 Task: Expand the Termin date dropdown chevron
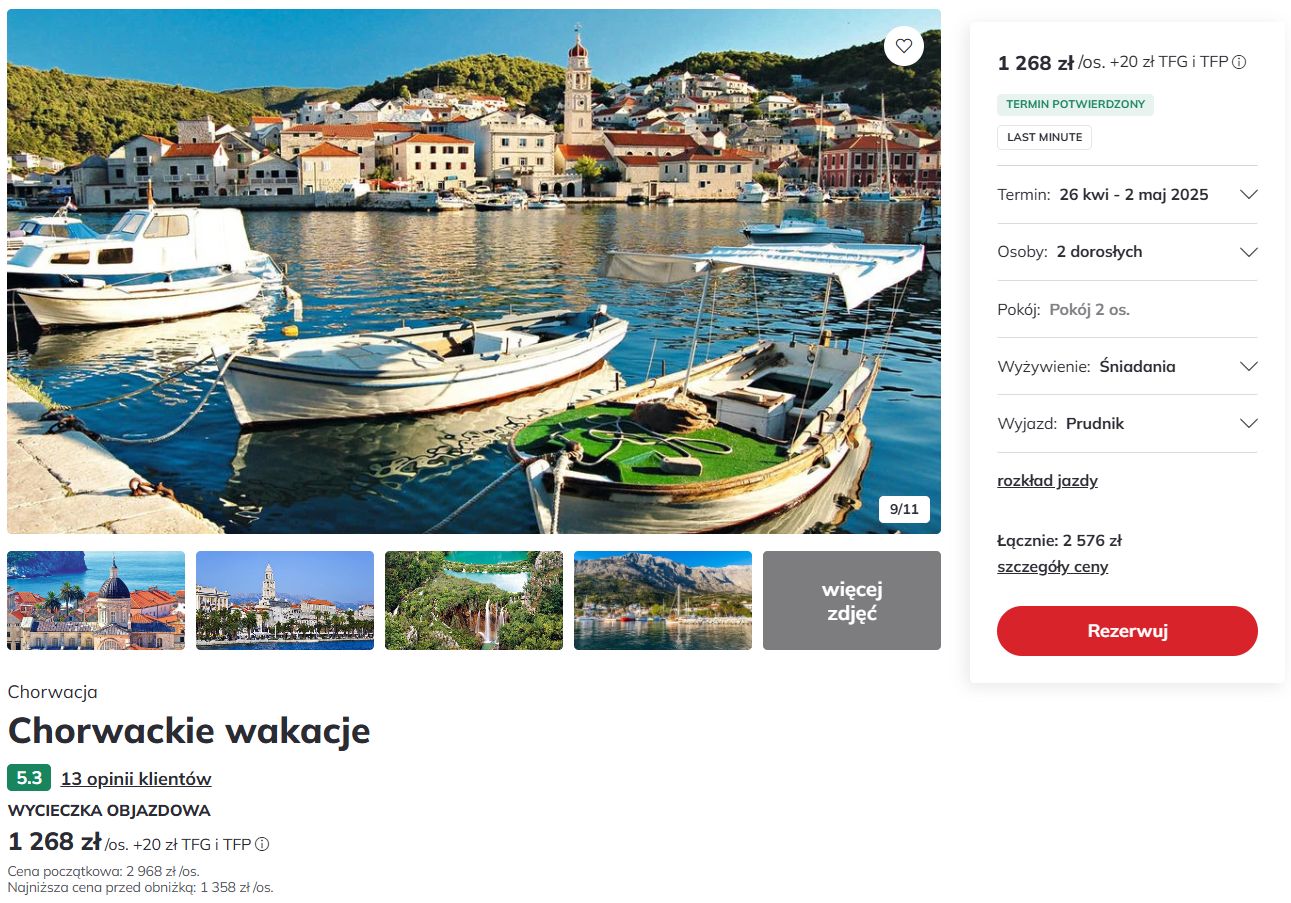[1248, 194]
